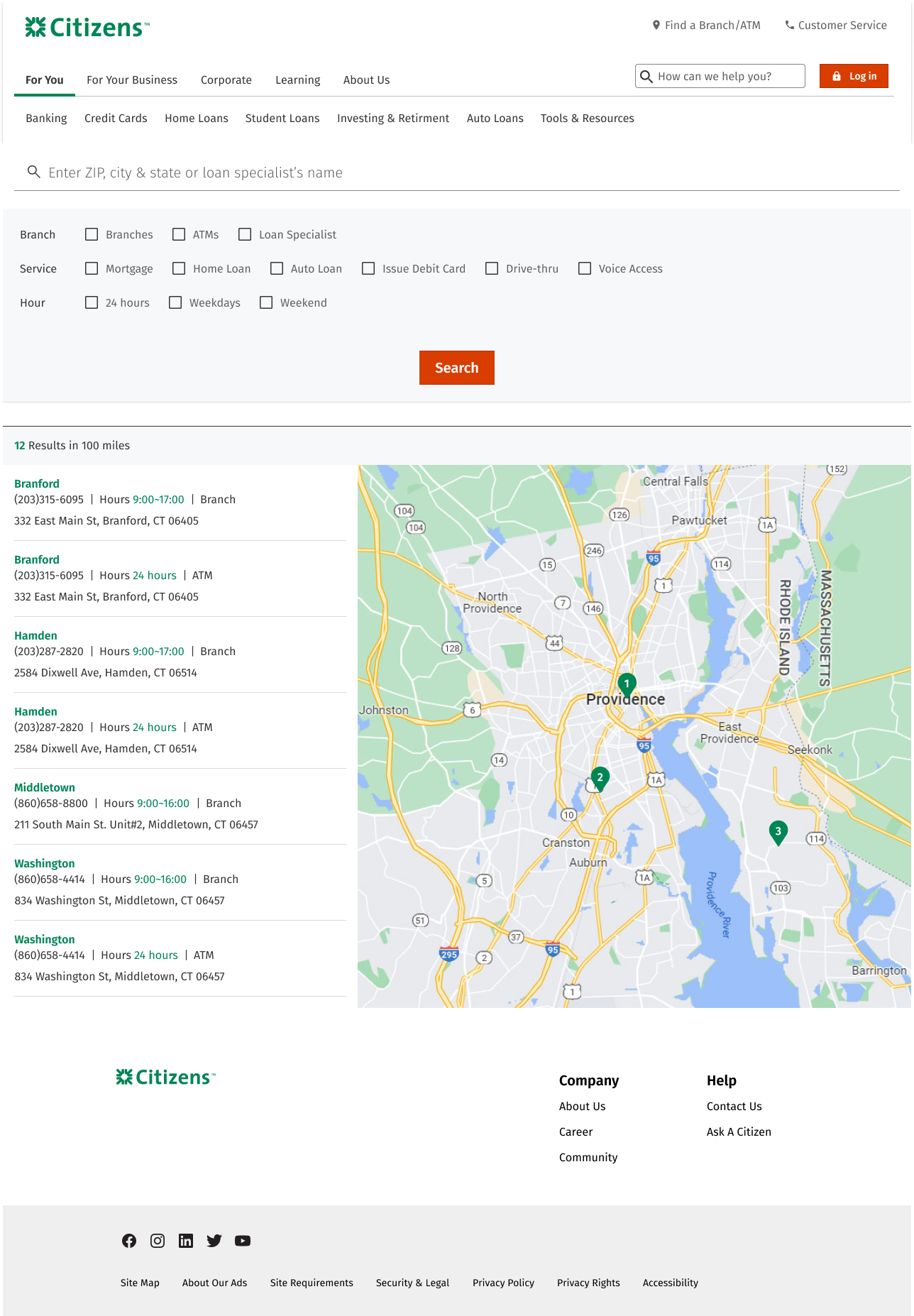This screenshot has height=1316, width=914.
Task: Toggle the Loan Specialist checkbox
Action: [245, 234]
